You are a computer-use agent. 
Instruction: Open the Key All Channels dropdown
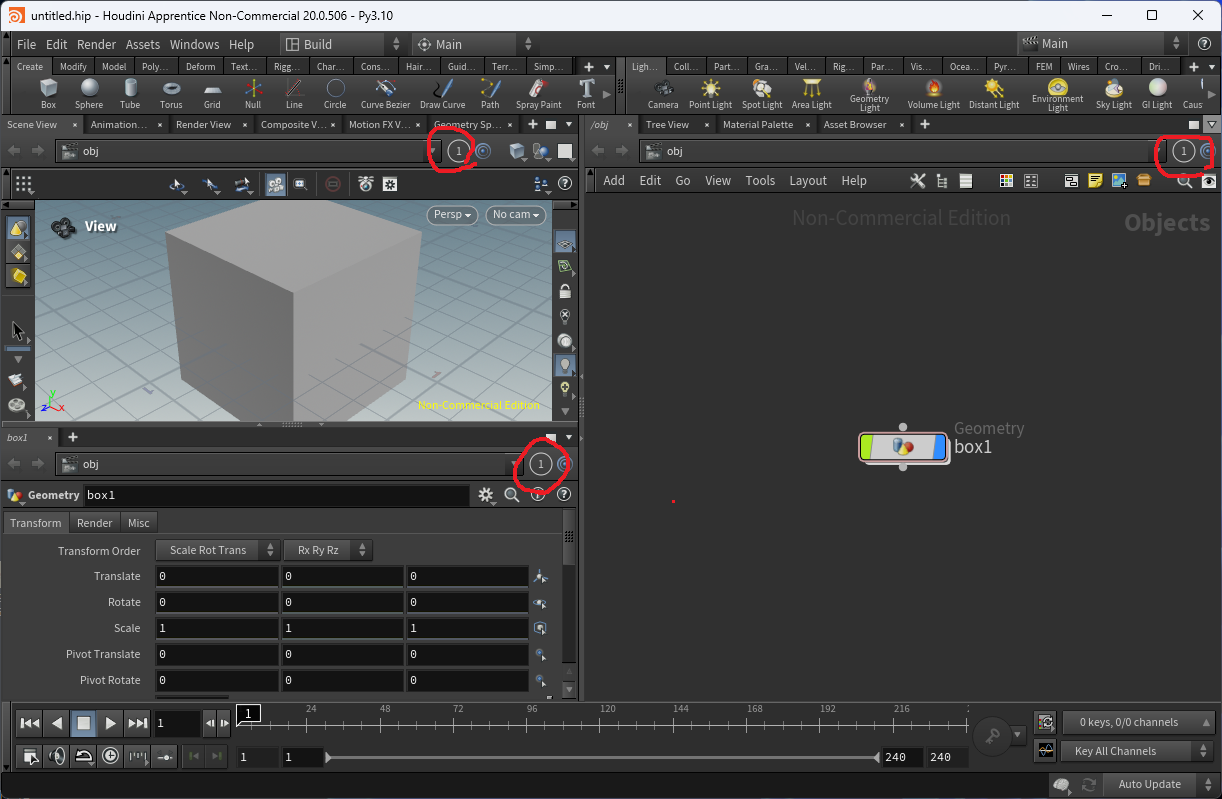(1138, 751)
